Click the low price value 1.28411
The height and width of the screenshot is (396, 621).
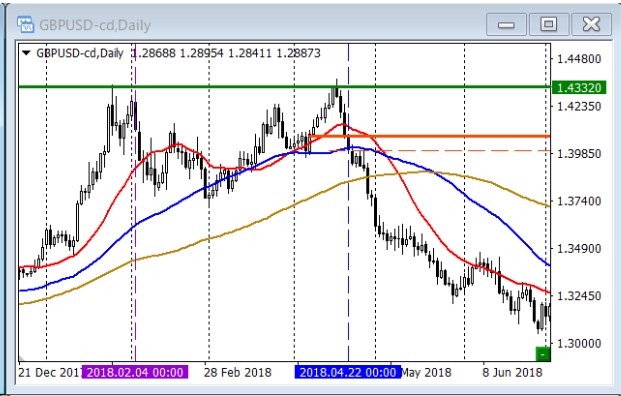250,53
